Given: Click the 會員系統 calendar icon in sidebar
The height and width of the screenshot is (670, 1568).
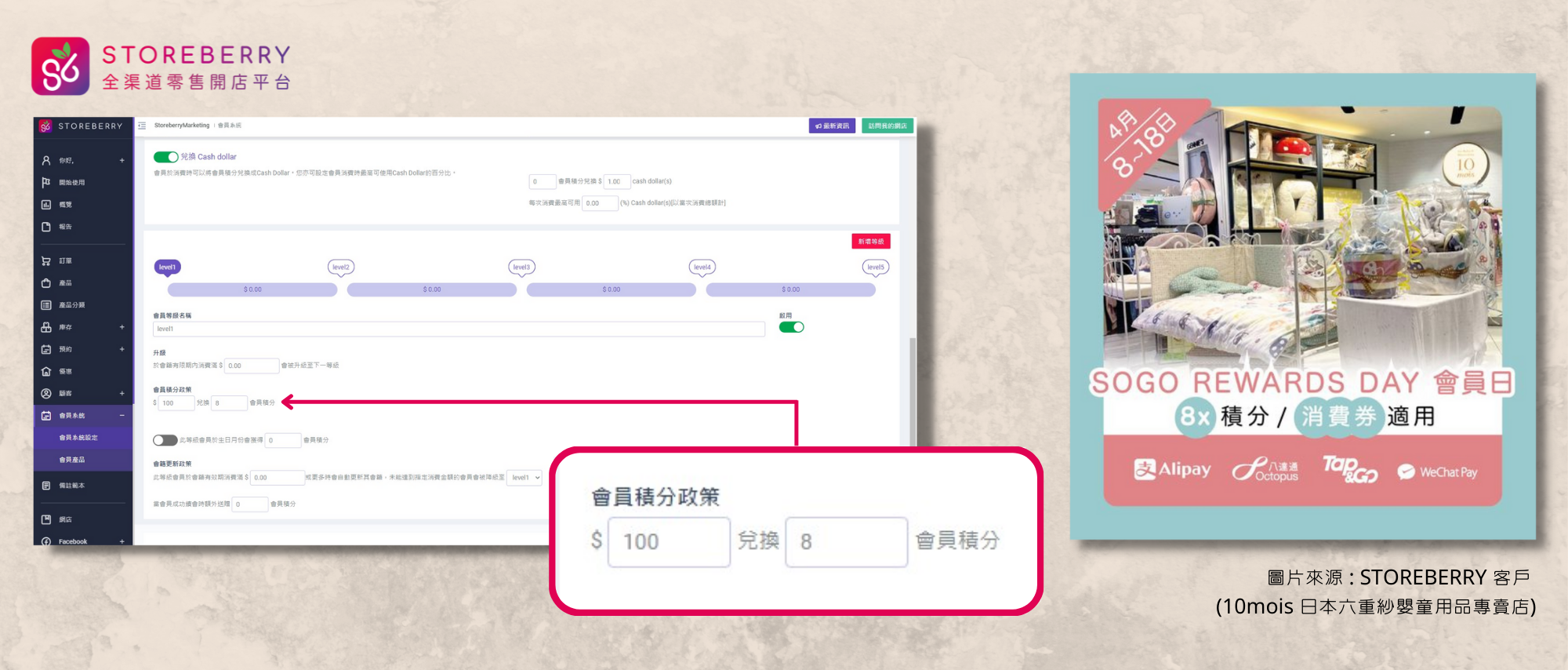Looking at the screenshot, I should point(46,415).
